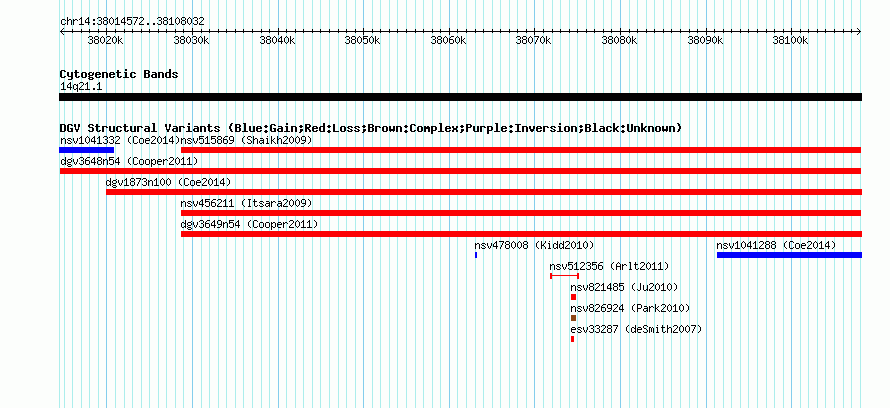Open dgv3649n54 (Cooper2011) variant label

(x=249, y=224)
